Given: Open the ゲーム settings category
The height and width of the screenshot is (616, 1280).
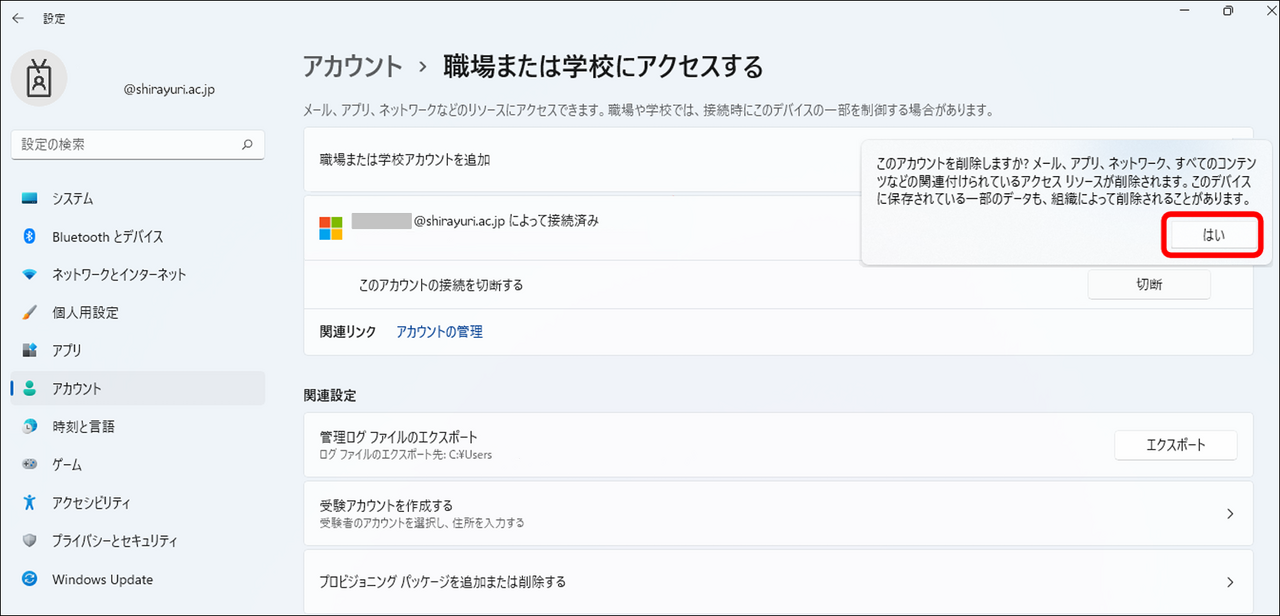Looking at the screenshot, I should (x=66, y=465).
